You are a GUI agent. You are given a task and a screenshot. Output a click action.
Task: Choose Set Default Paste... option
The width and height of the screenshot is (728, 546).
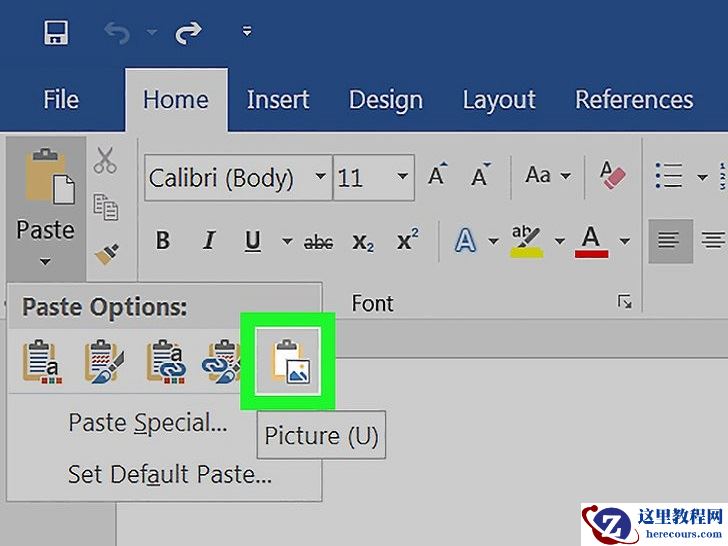coord(169,473)
